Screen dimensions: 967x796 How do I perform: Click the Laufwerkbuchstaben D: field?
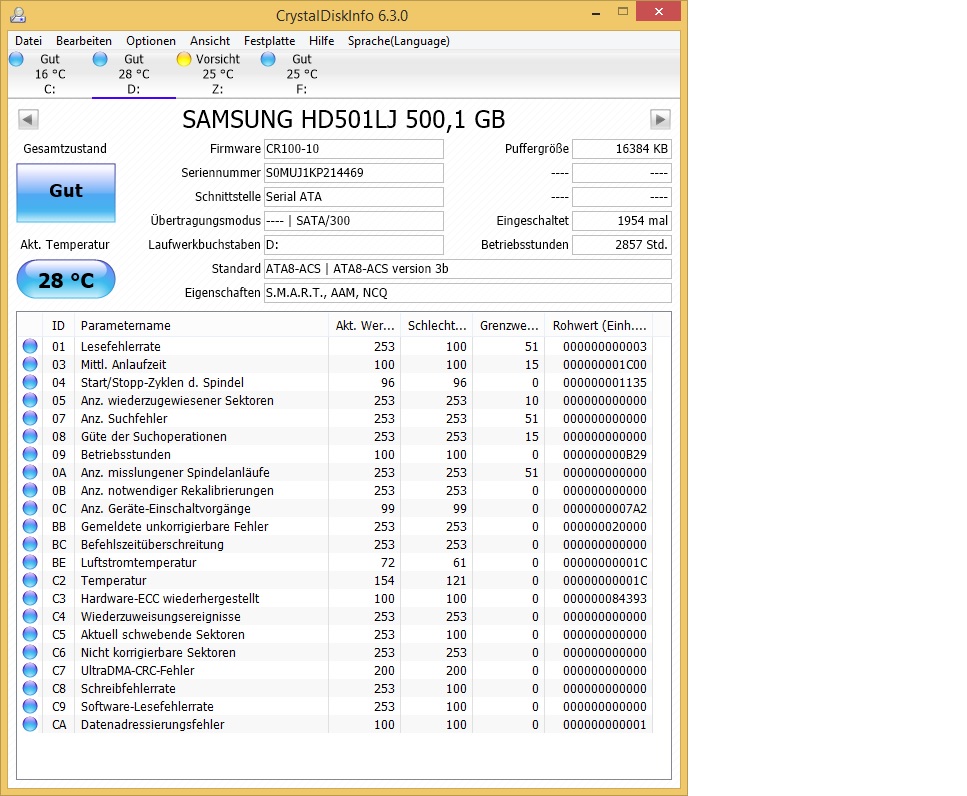point(353,245)
